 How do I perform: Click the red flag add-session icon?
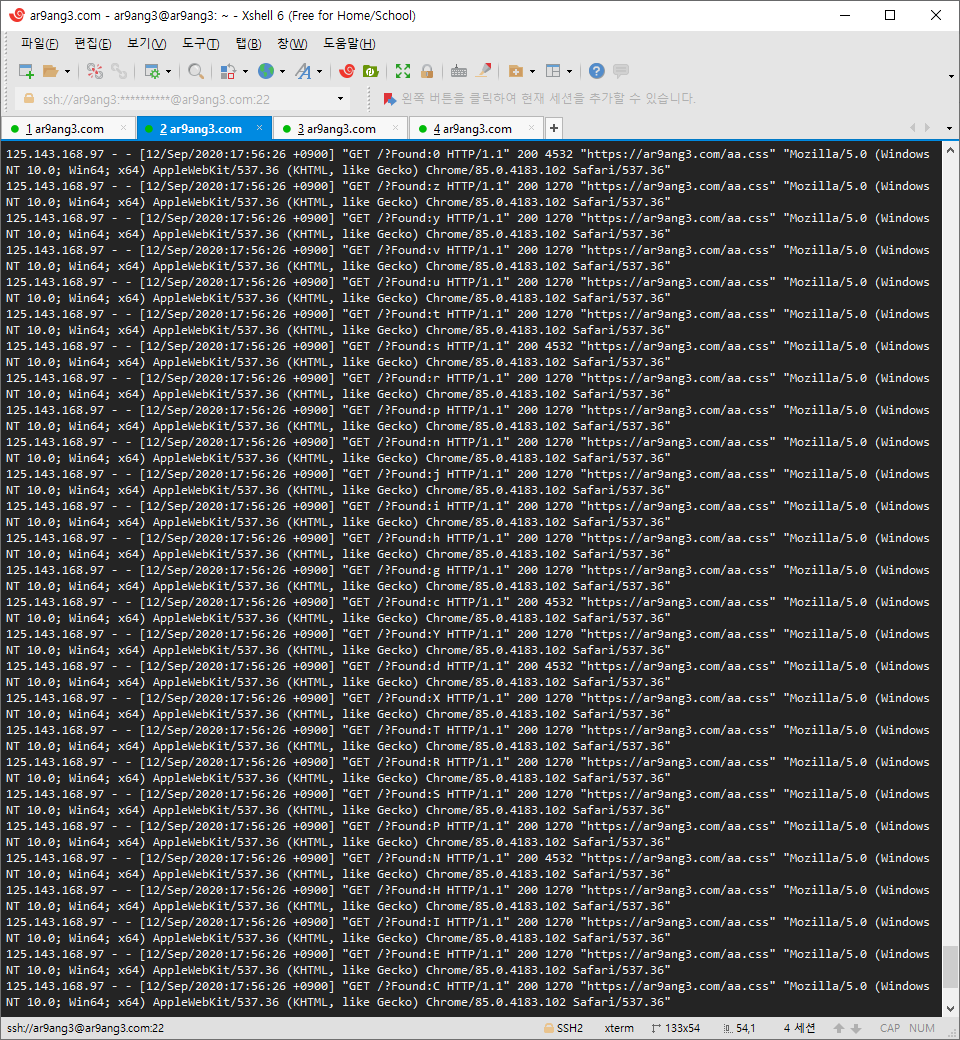[389, 99]
